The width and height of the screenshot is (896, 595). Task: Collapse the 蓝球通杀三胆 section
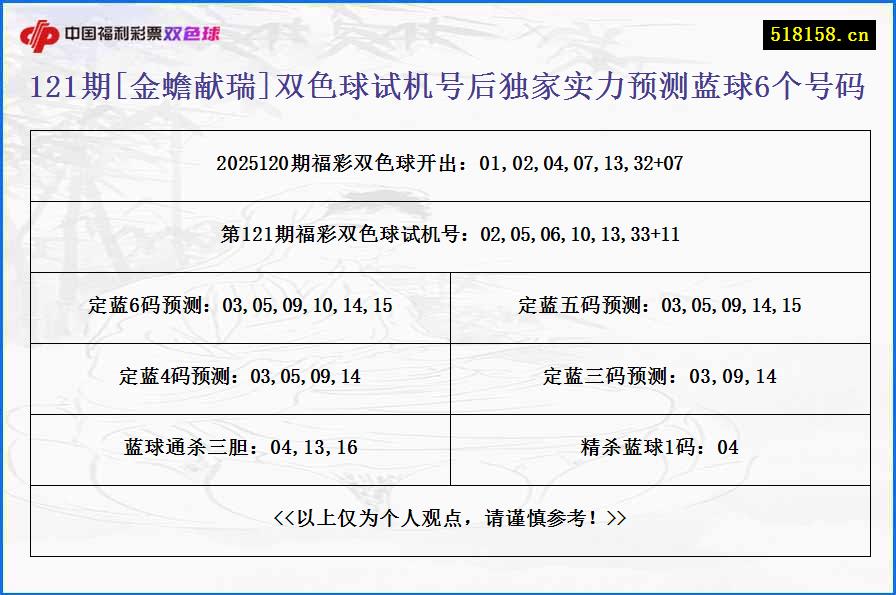[240, 447]
